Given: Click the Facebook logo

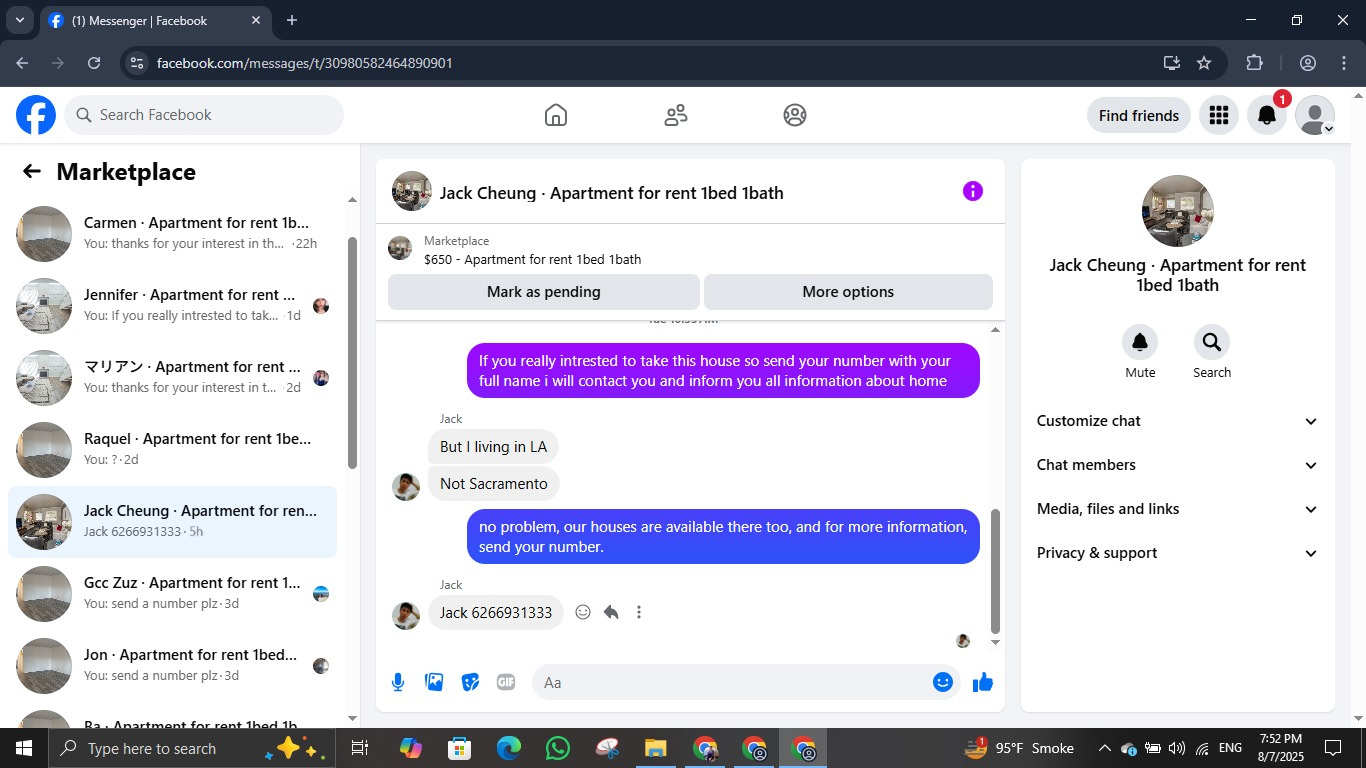Looking at the screenshot, I should 36,115.
